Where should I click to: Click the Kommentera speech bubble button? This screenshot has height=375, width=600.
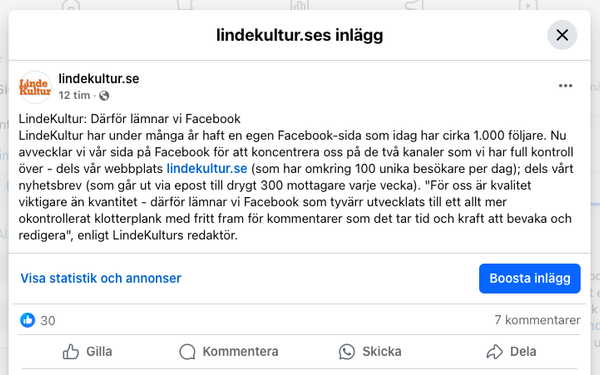229,351
